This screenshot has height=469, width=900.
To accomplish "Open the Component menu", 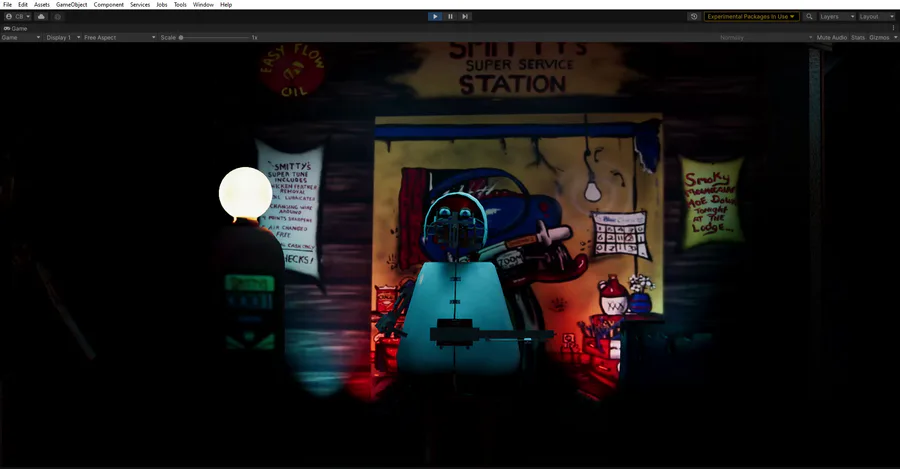I will pyautogui.click(x=108, y=5).
